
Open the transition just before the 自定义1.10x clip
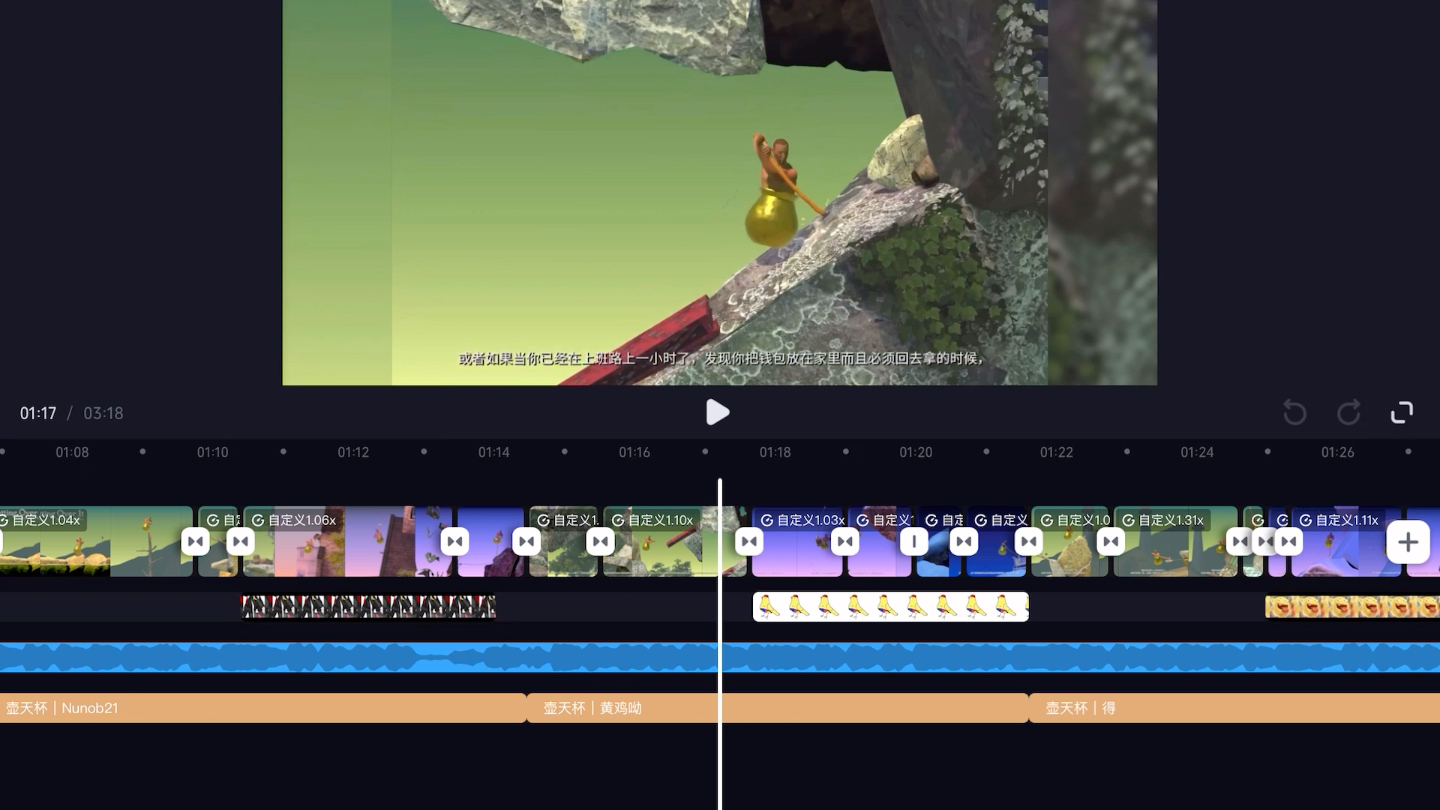point(600,542)
